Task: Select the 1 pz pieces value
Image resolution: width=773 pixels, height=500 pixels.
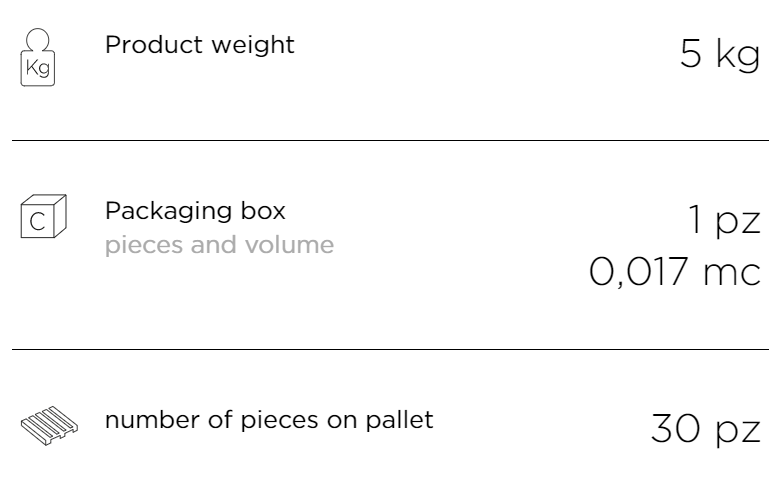Action: (x=724, y=219)
